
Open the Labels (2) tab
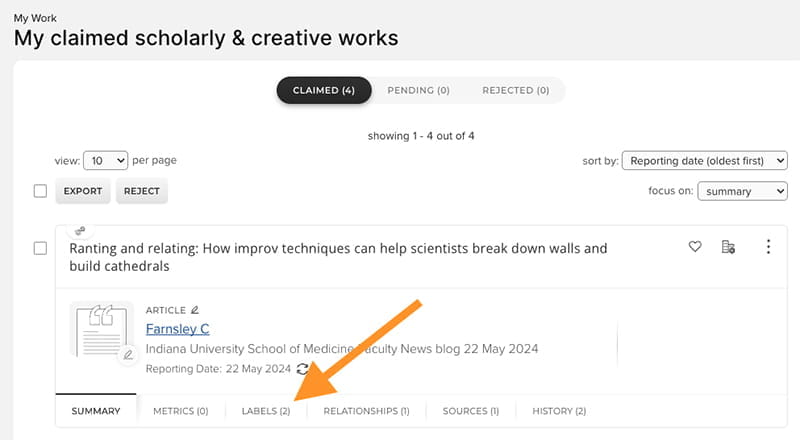tap(266, 411)
